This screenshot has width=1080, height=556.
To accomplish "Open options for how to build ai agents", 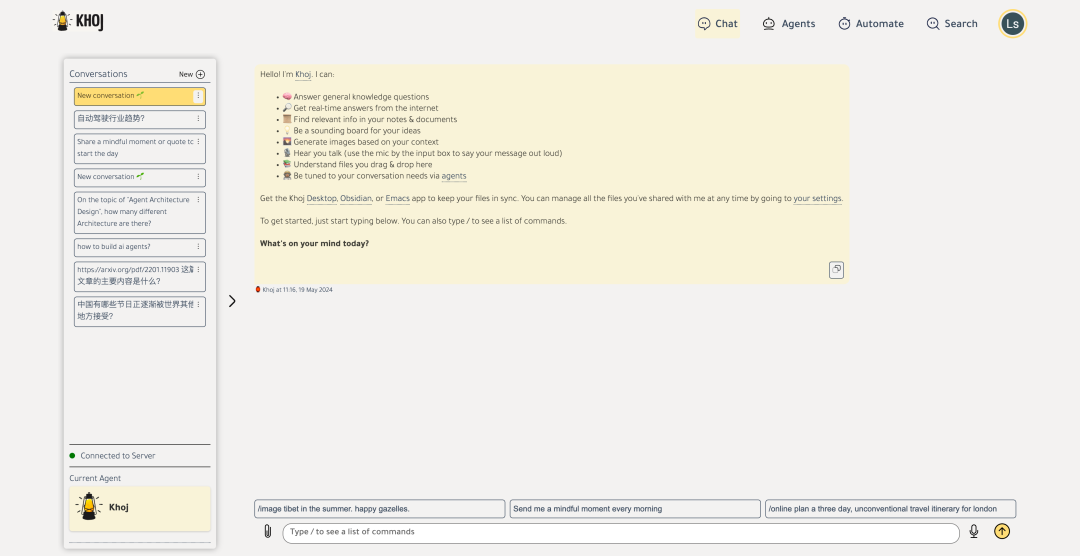I will [x=198, y=247].
